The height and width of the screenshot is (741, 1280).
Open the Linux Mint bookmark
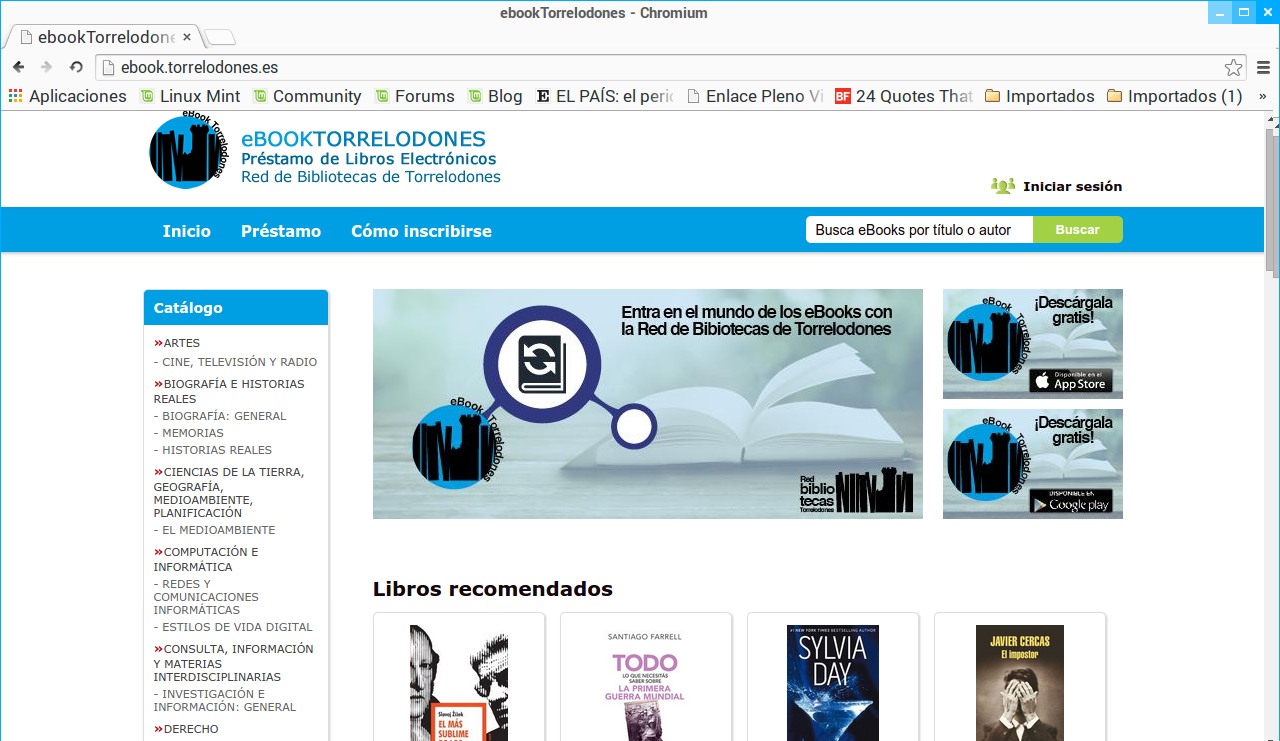[x=191, y=96]
